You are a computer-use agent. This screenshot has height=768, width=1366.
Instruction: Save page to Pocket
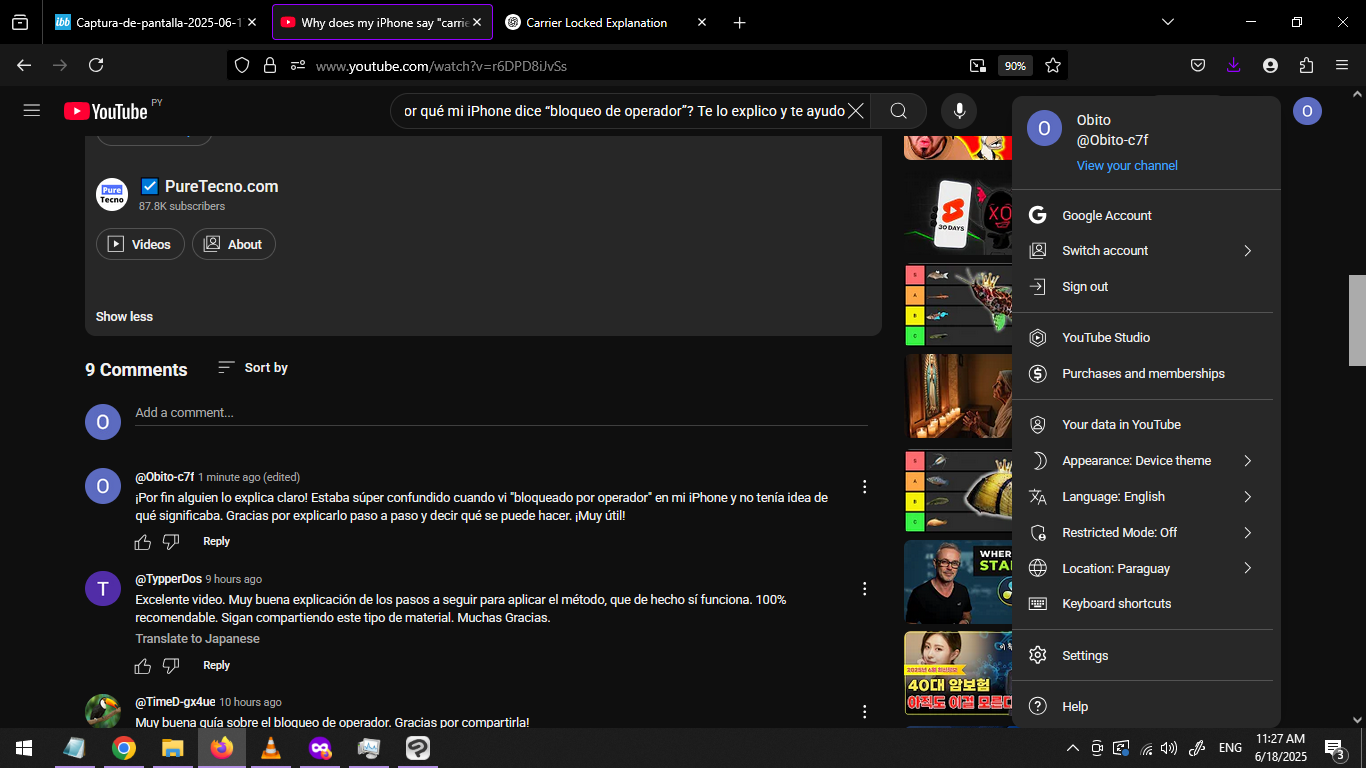1197,65
